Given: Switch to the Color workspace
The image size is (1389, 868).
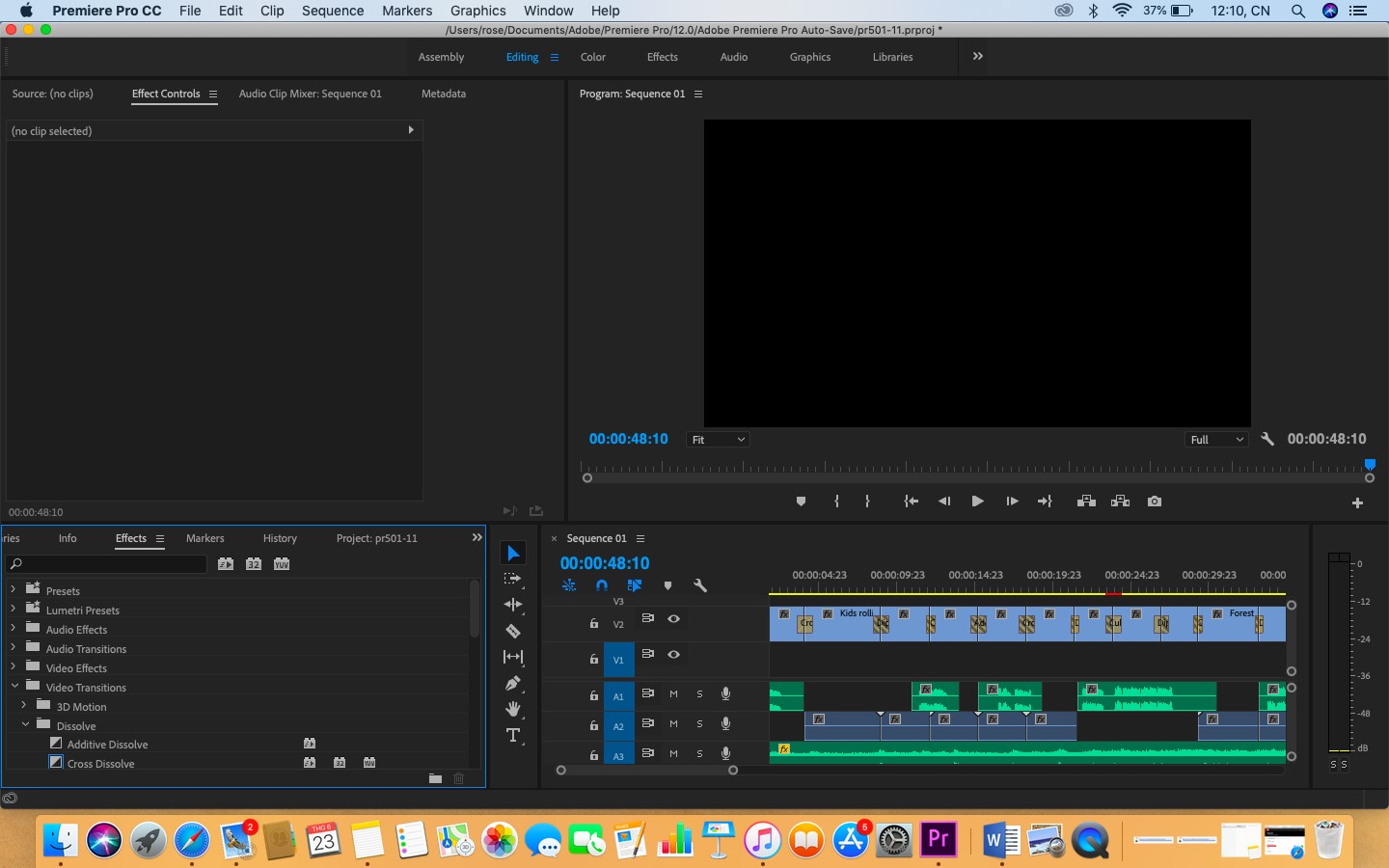Looking at the screenshot, I should [x=593, y=57].
